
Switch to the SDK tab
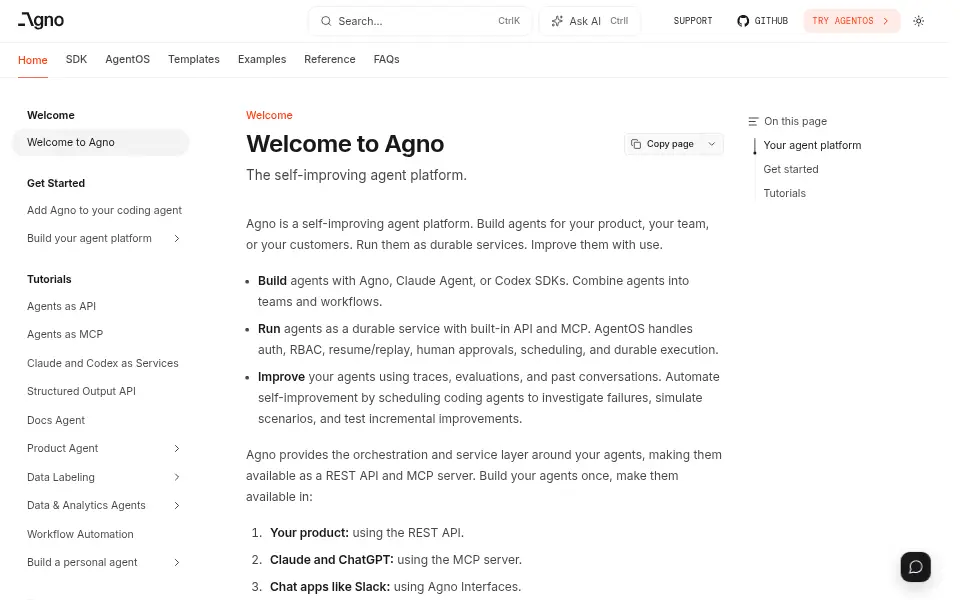point(77,59)
